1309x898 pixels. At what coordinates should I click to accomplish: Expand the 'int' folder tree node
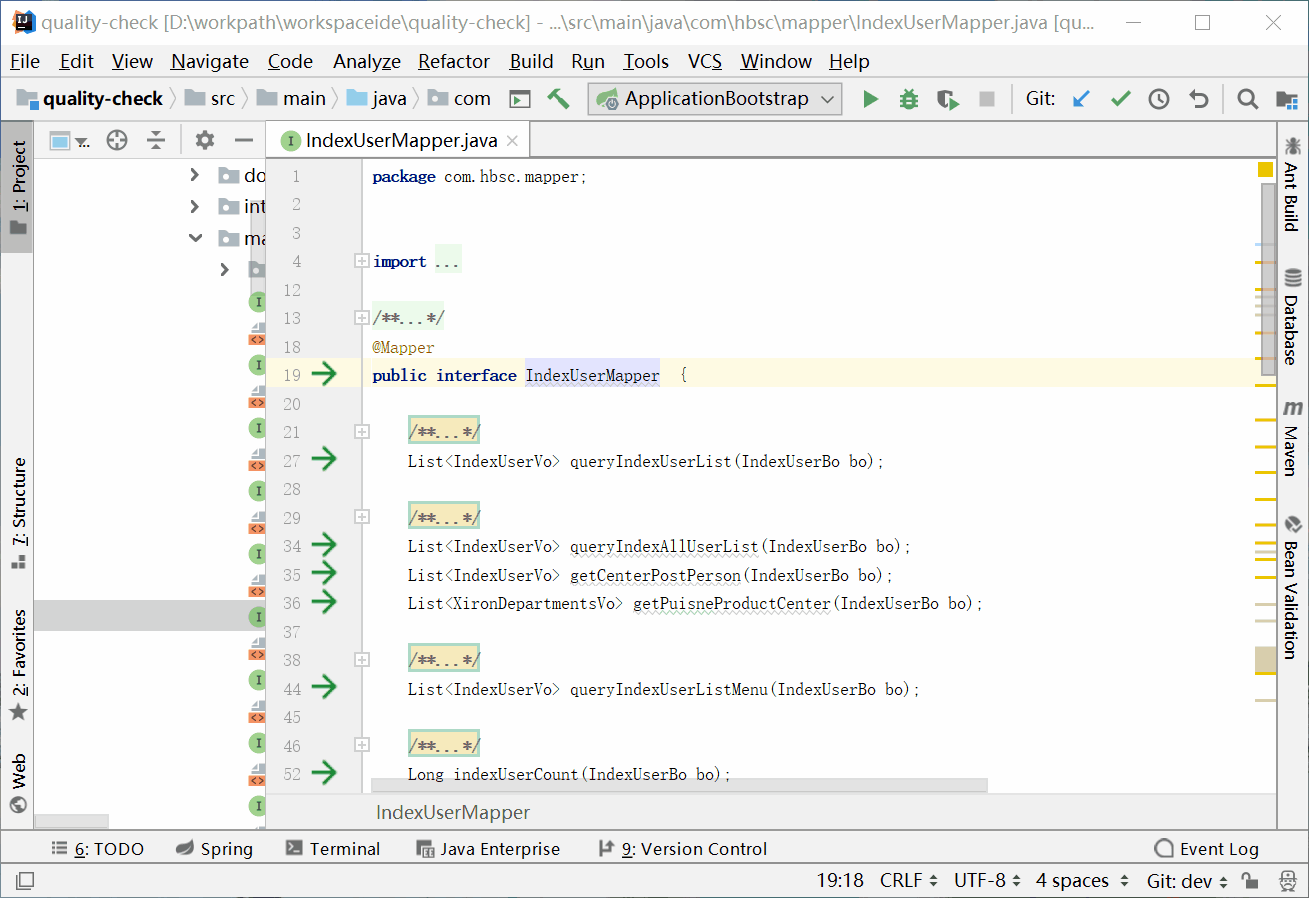(194, 207)
